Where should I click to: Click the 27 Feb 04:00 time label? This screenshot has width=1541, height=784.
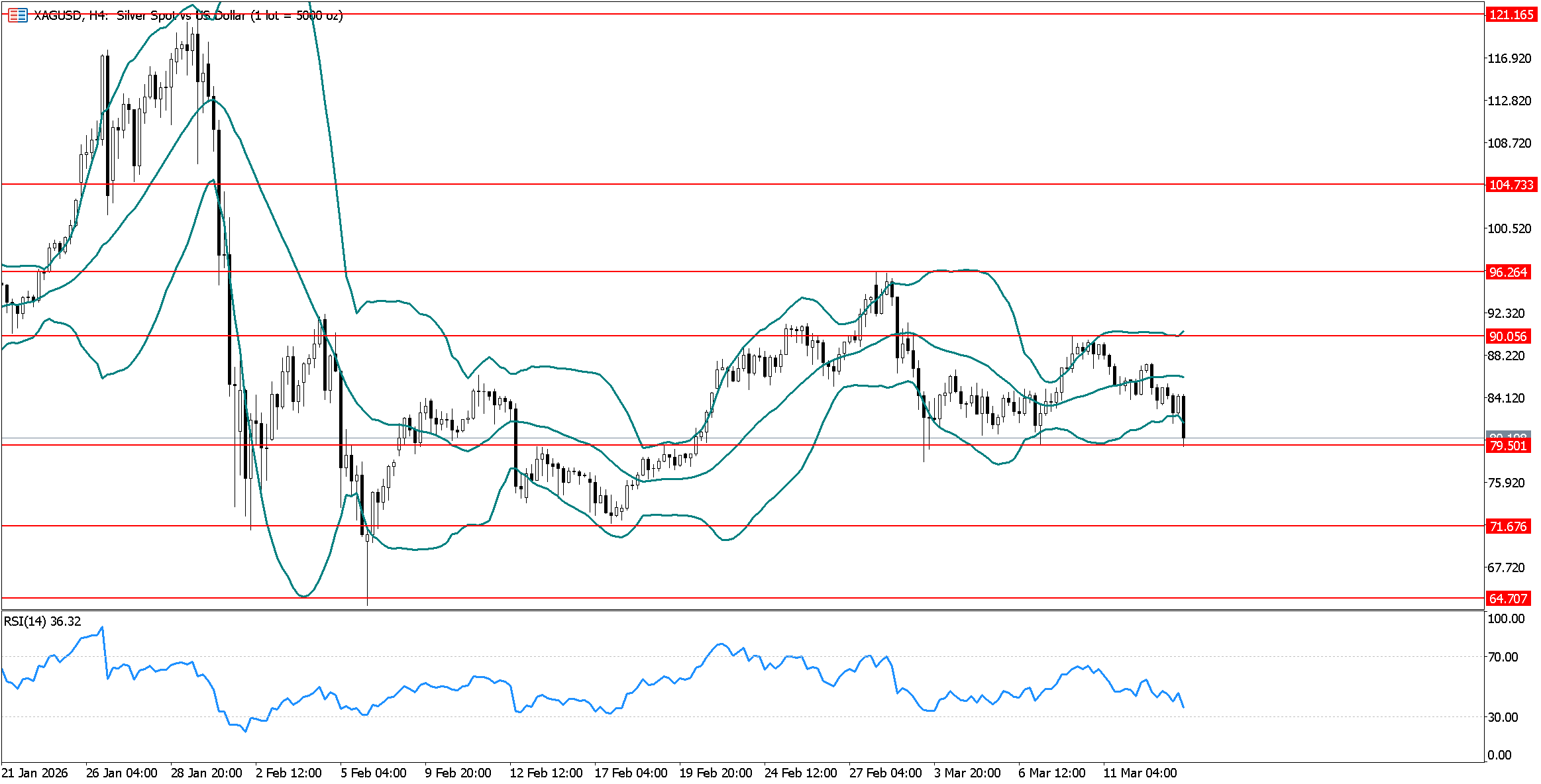(885, 773)
